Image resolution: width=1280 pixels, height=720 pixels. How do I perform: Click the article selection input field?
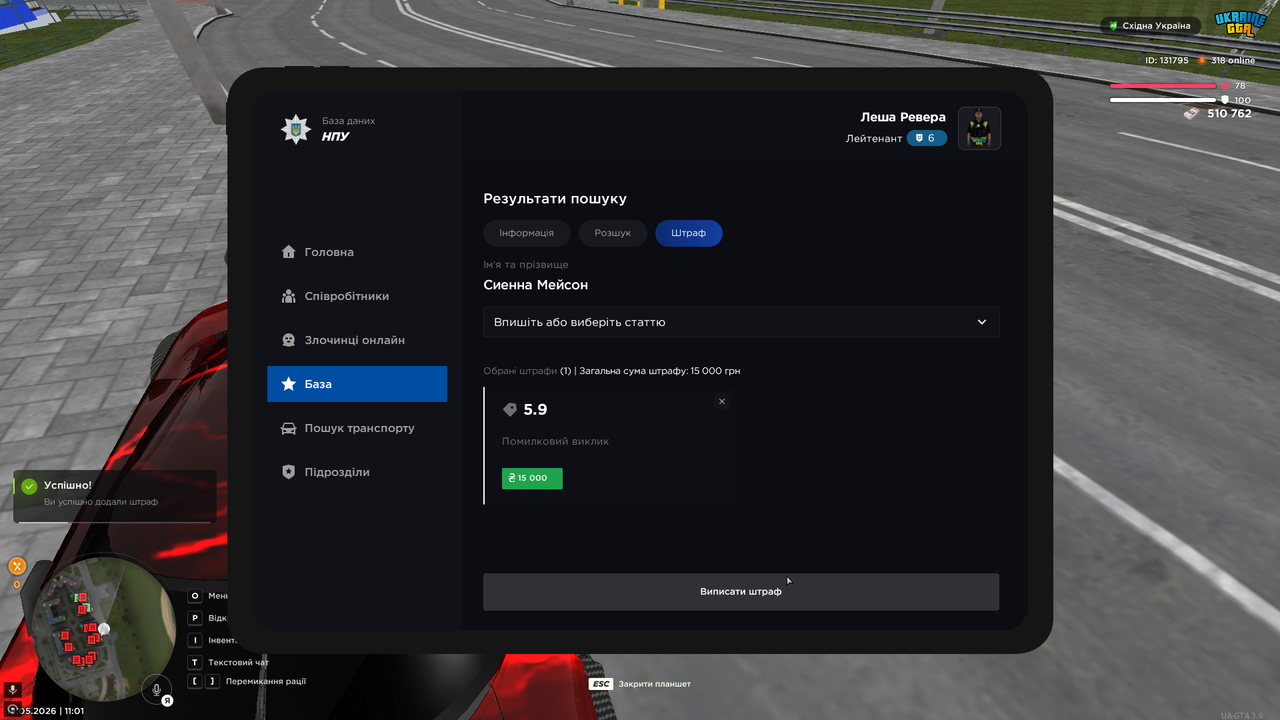click(741, 322)
